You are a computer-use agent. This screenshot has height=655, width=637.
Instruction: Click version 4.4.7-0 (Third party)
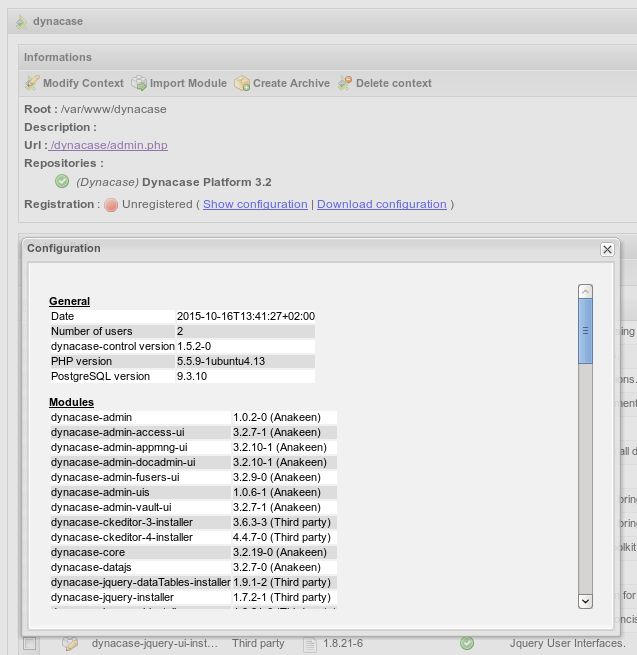282,538
